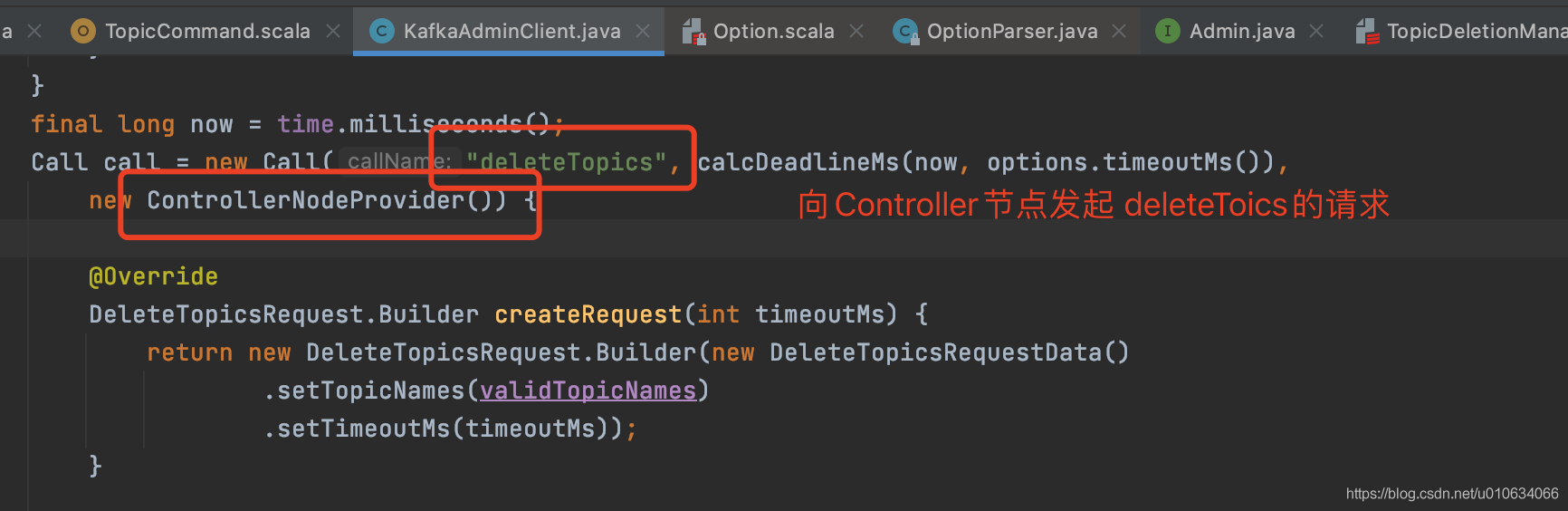Close the TopicCommand.scala tab

click(333, 31)
